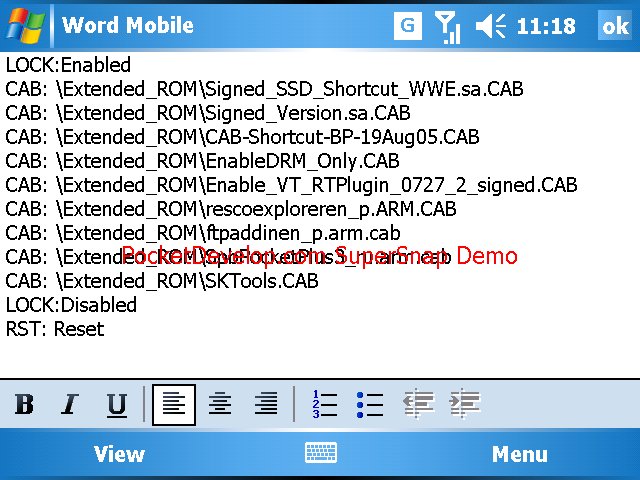
Task: Open the View softkey menu
Action: [119, 454]
